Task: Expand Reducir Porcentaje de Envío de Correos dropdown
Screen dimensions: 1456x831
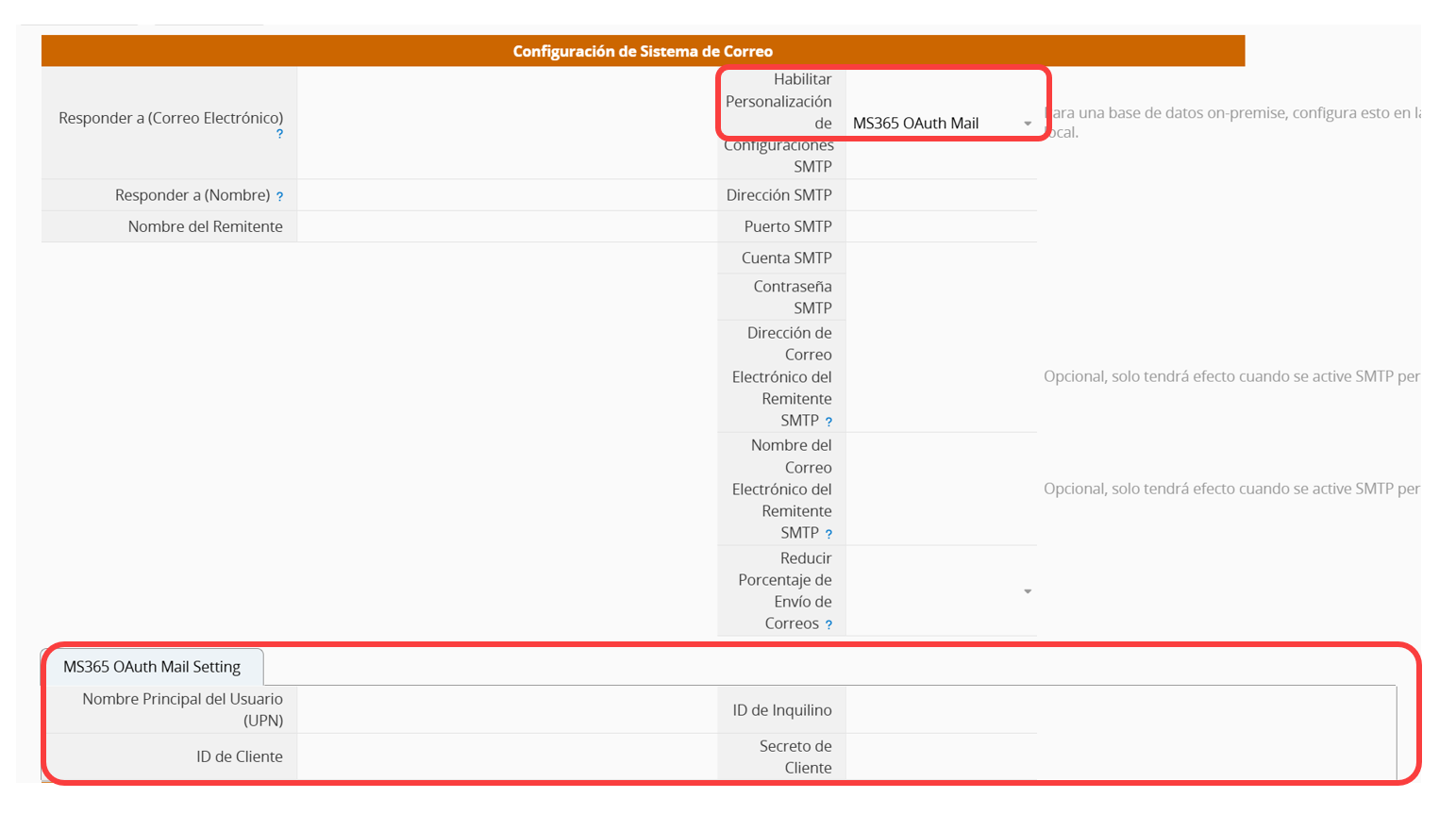Action: (941, 591)
